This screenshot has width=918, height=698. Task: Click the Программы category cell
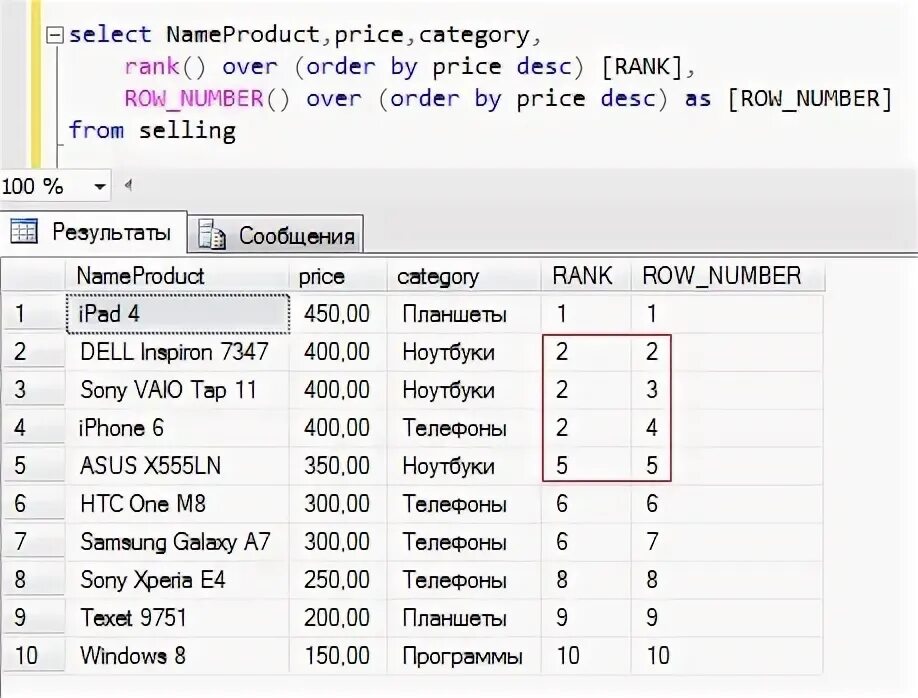coord(464,656)
